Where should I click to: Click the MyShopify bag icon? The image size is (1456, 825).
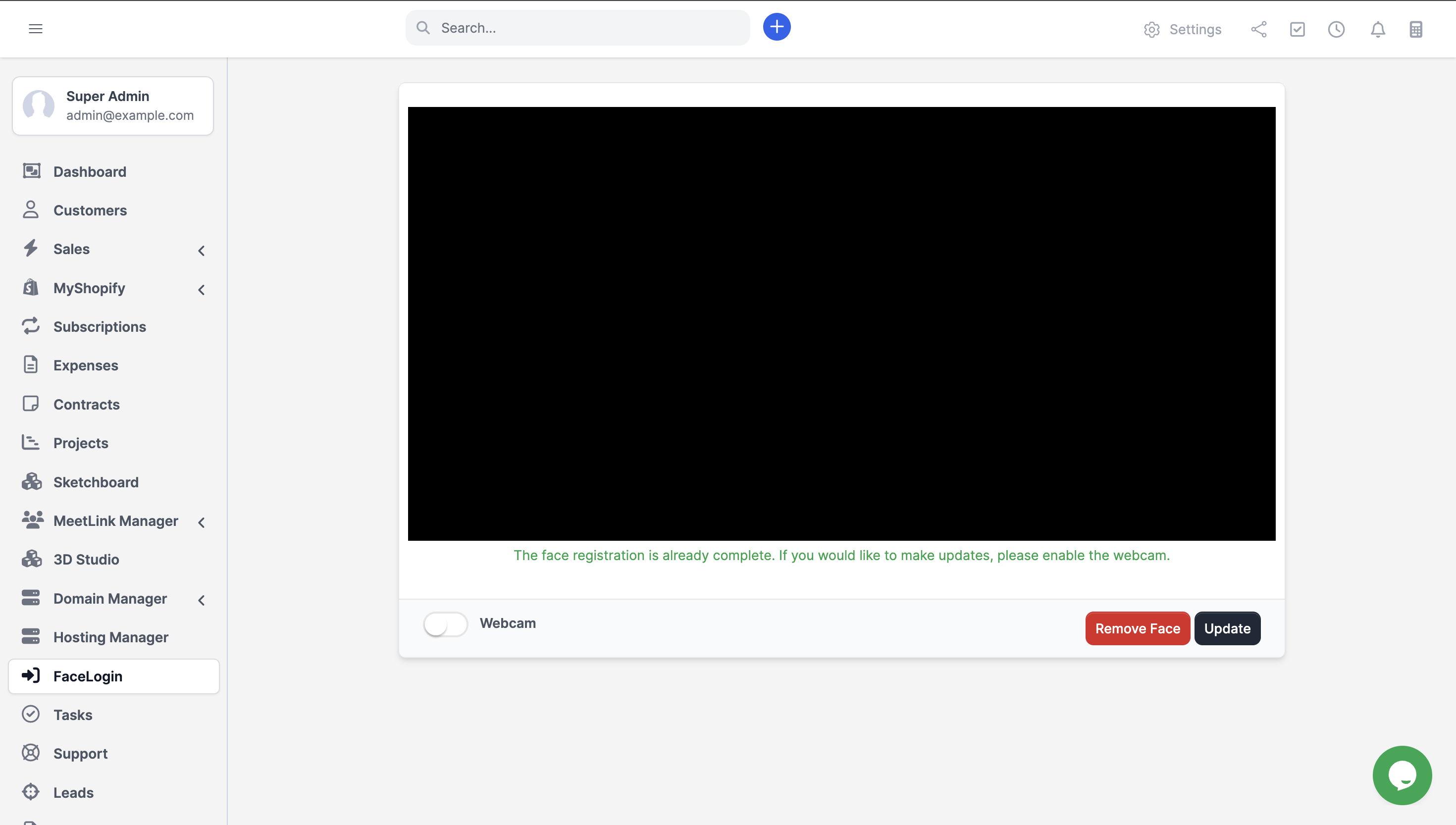(x=31, y=287)
